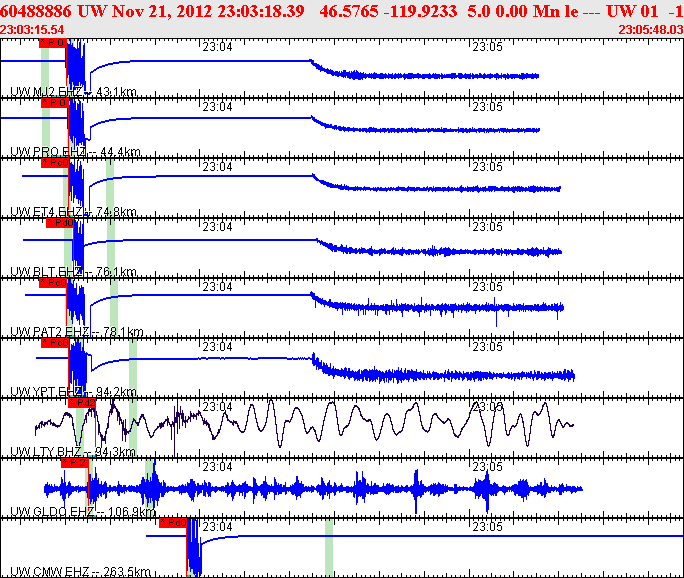Select the Pc0 pick flag on PAT2

(53, 283)
